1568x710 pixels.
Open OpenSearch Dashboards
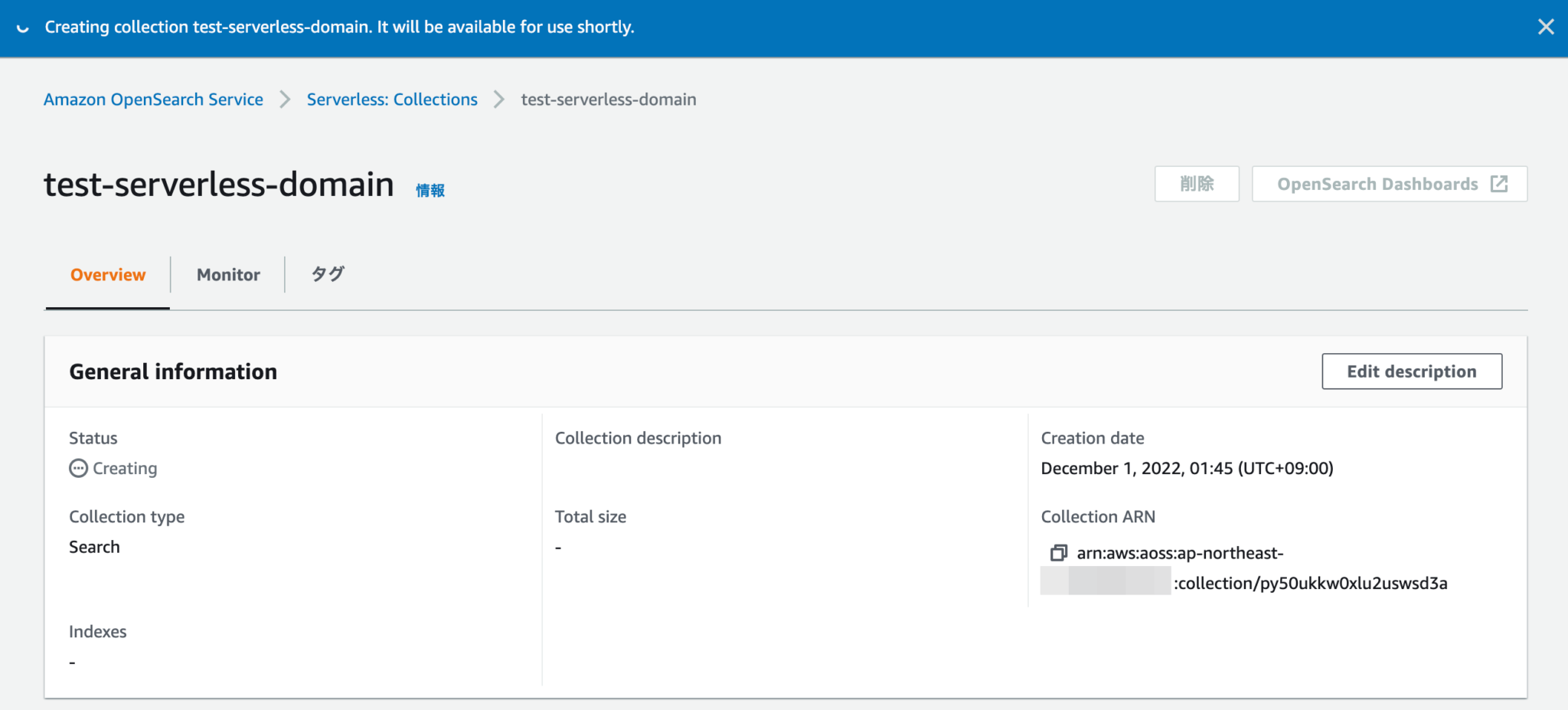tap(1377, 184)
